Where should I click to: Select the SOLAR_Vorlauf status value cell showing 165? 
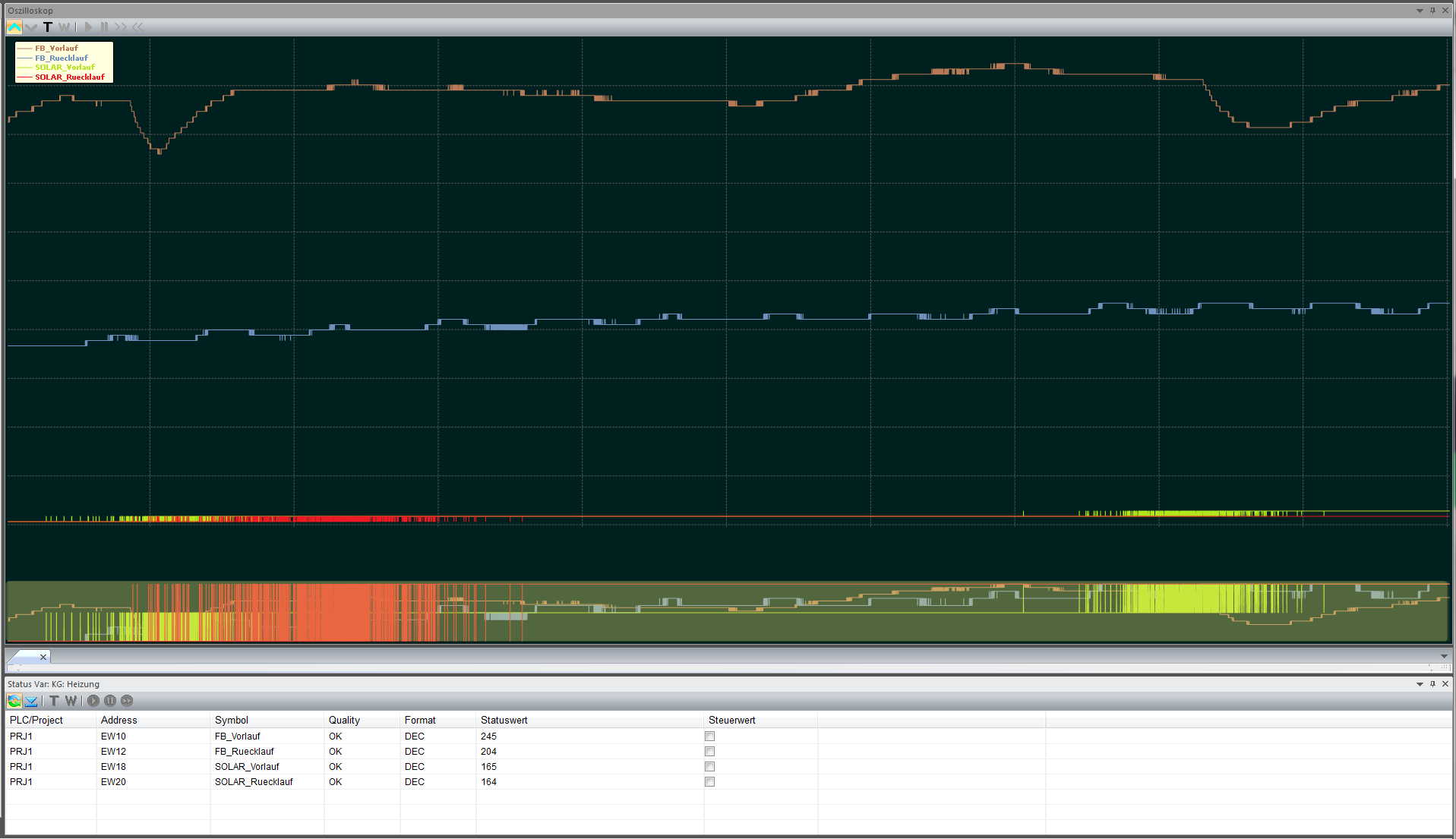[489, 767]
